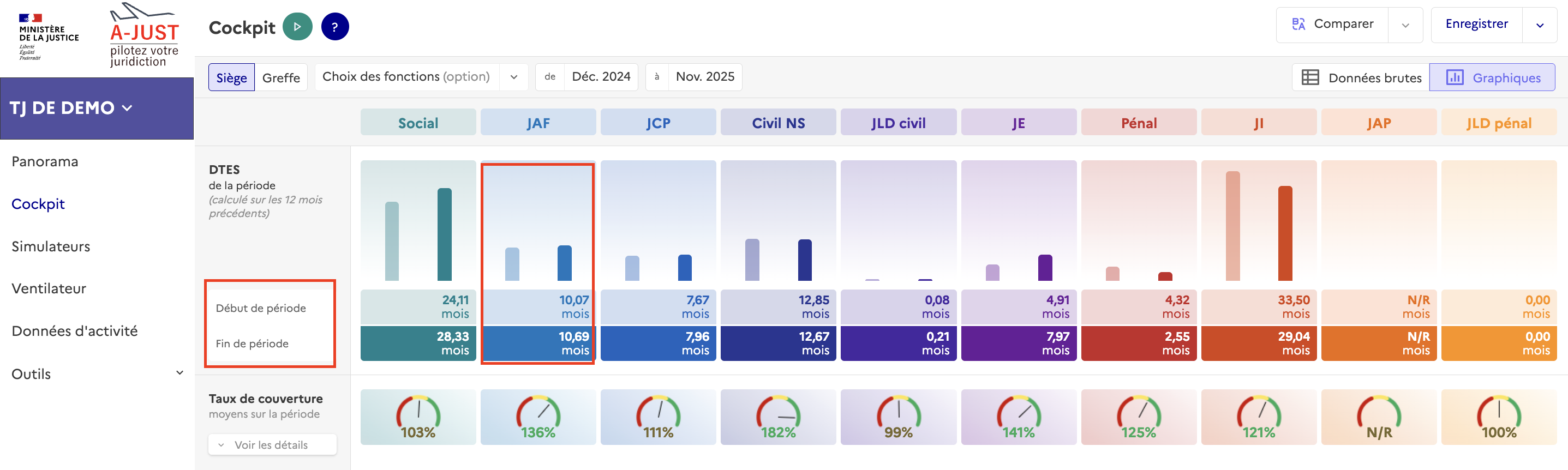Show Données brutes table view
This screenshot has width=1568, height=470.
click(x=1361, y=77)
